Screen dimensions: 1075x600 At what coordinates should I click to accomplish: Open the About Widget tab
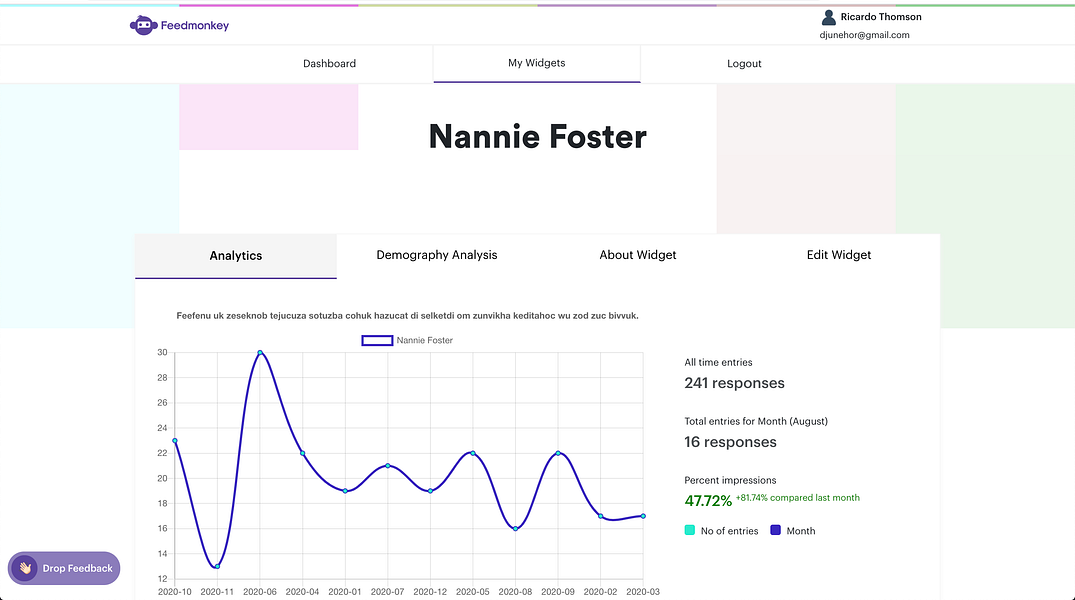(x=638, y=255)
